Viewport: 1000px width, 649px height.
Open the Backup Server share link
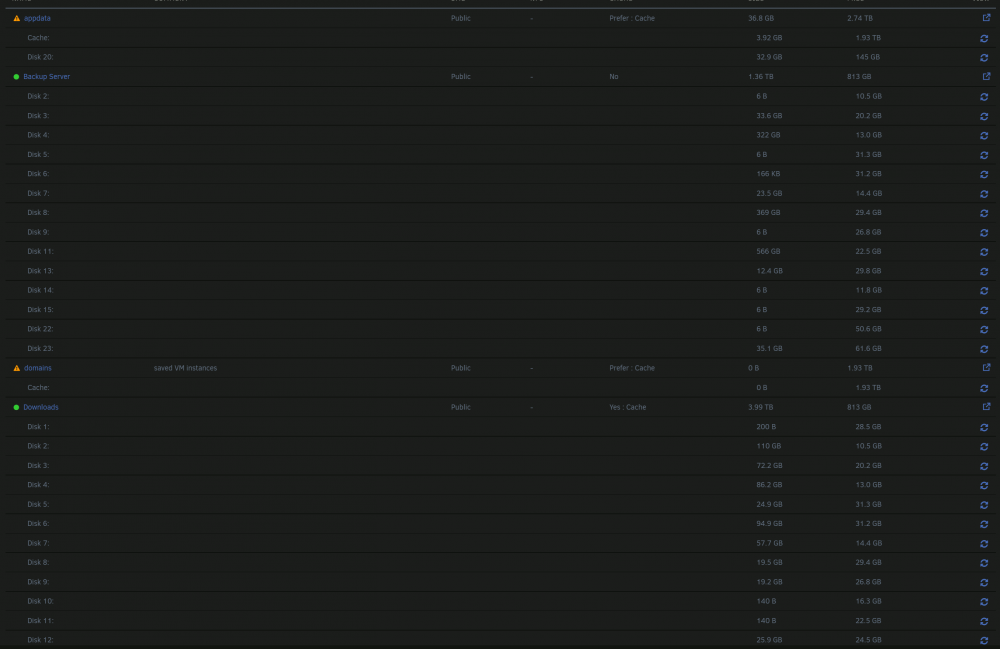pos(47,77)
